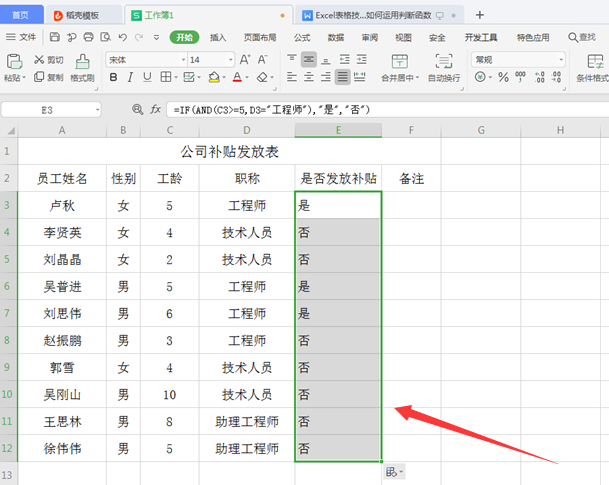609x485 pixels.
Task: Increase font size with A+ icon
Action: [x=245, y=59]
